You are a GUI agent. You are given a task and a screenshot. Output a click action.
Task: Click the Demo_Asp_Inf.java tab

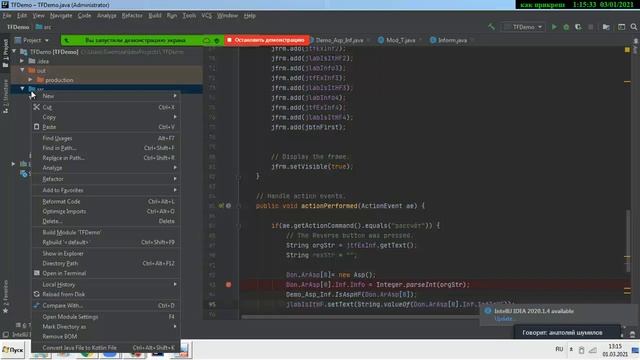[339, 40]
